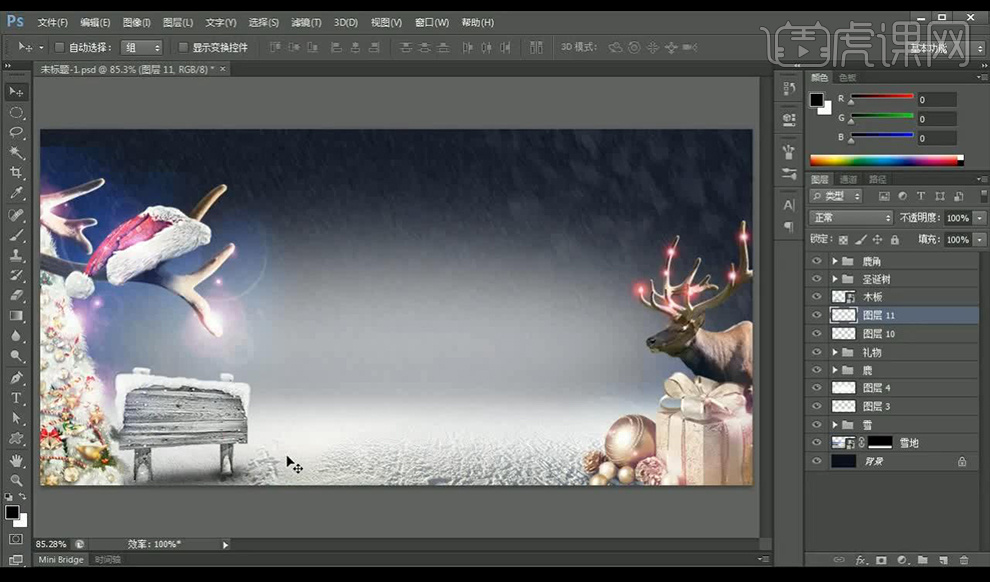Screen dimensions: 990x582
Task: Select the Eyedropper tool
Action: pyautogui.click(x=16, y=193)
